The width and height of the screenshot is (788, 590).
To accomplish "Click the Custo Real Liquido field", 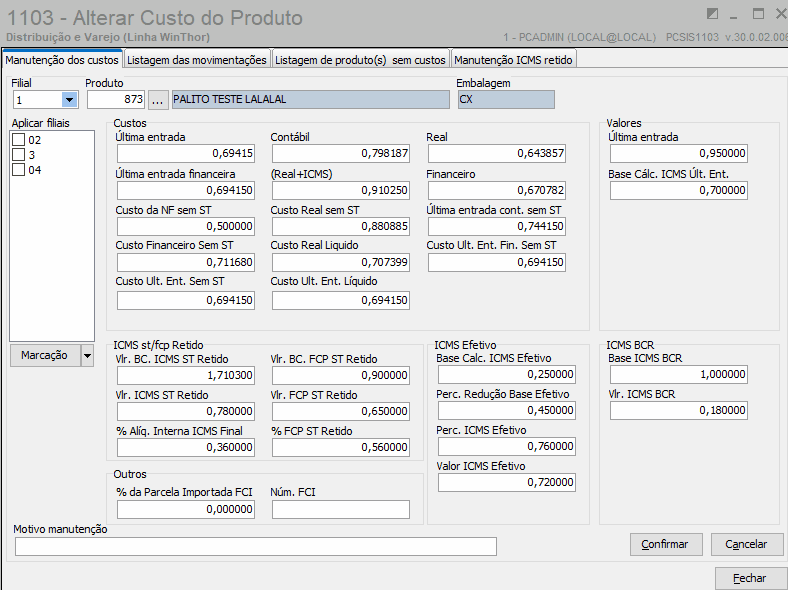I will coord(341,262).
